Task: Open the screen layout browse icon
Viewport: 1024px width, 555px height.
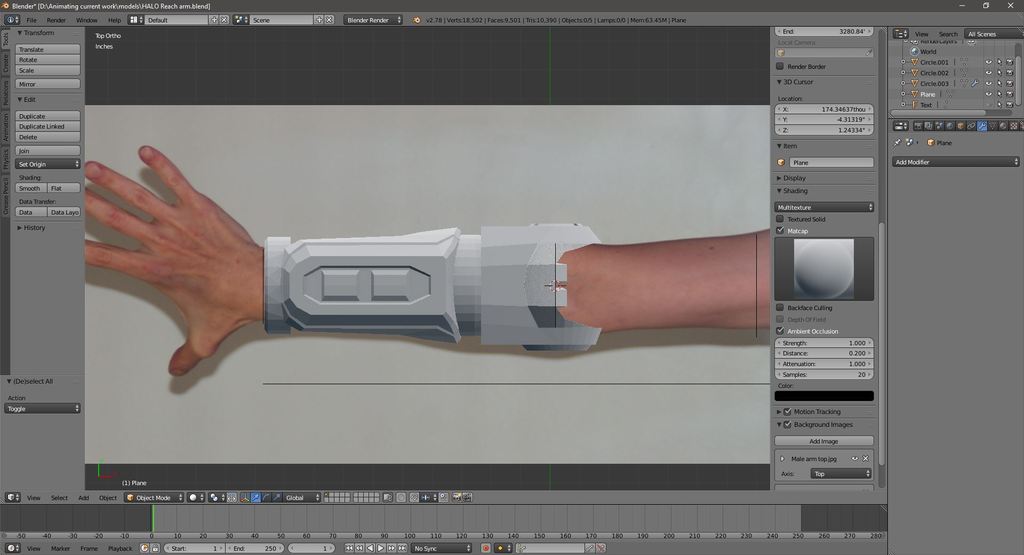Action: tap(136, 20)
